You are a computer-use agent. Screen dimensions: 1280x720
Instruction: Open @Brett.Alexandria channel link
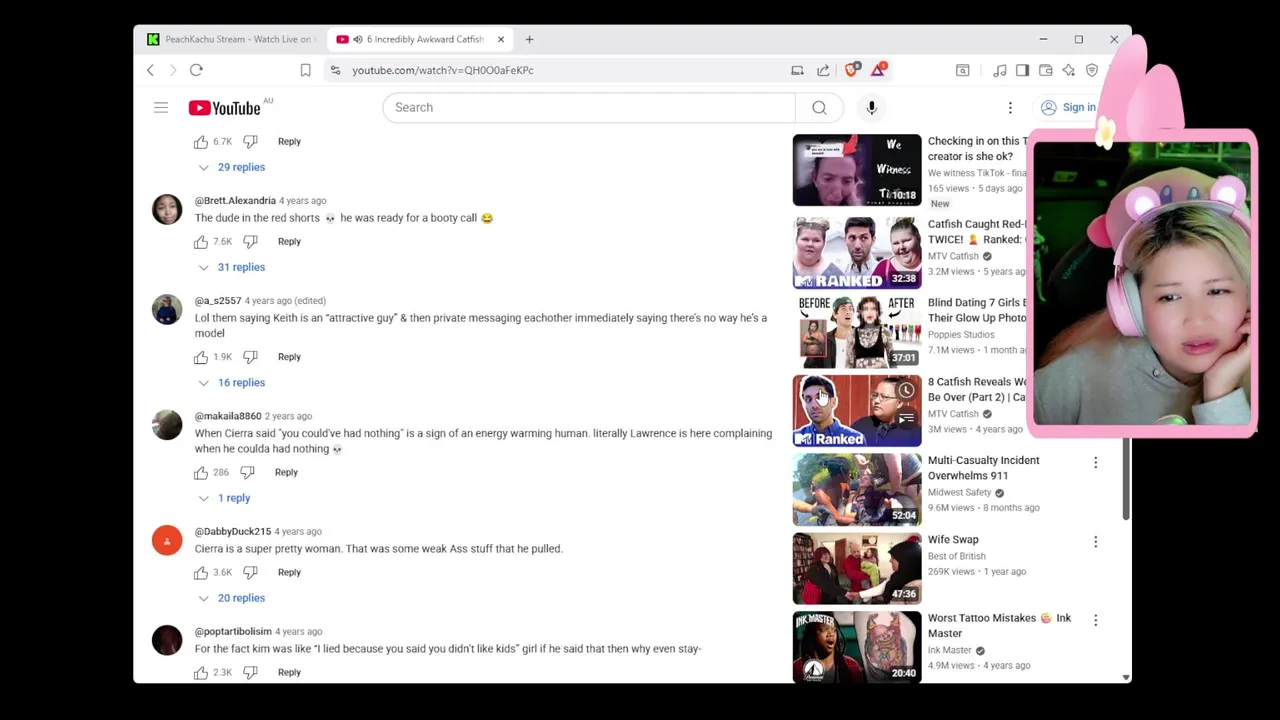click(x=235, y=200)
